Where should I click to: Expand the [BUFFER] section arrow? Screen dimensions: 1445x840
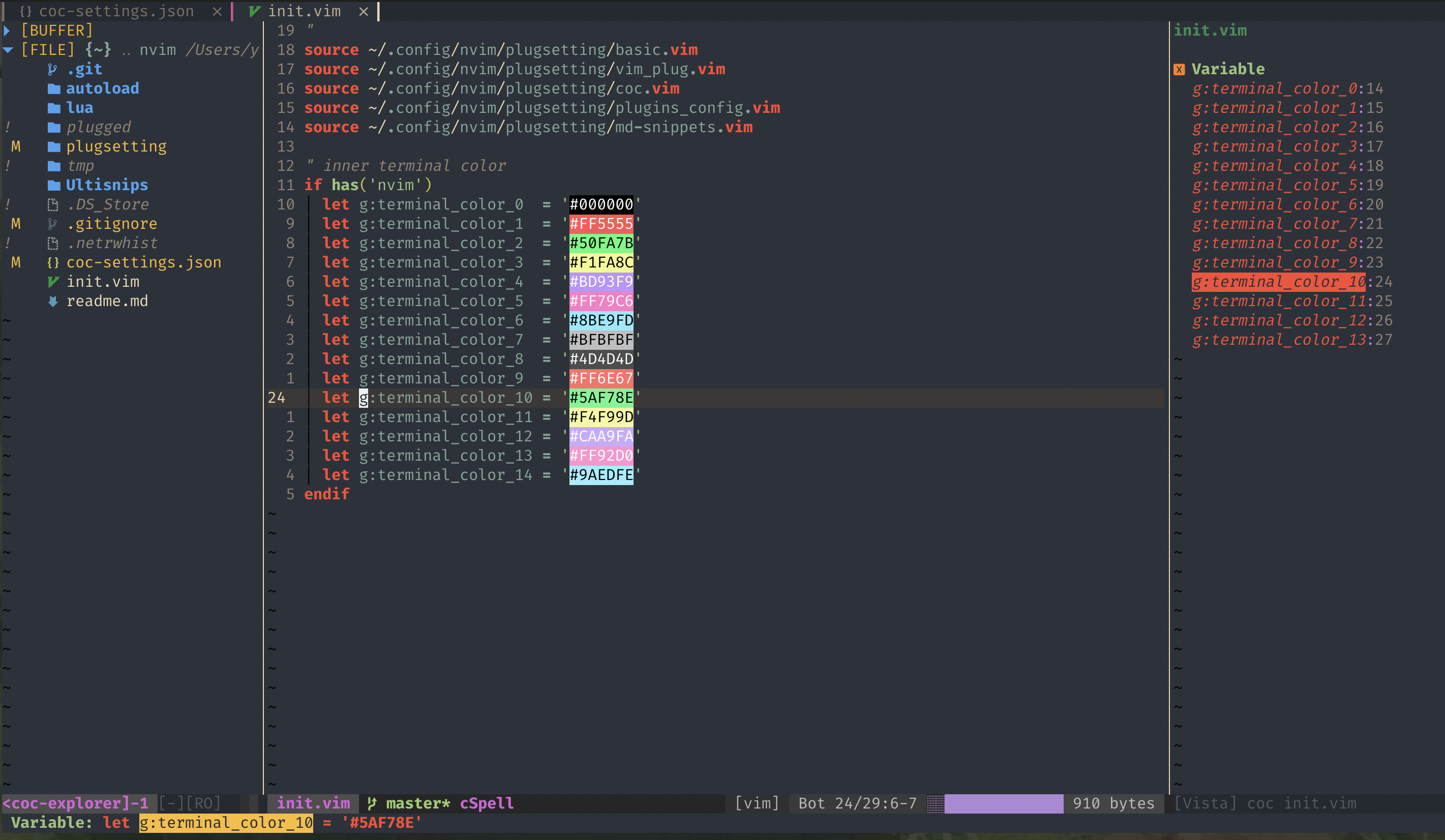[x=7, y=31]
